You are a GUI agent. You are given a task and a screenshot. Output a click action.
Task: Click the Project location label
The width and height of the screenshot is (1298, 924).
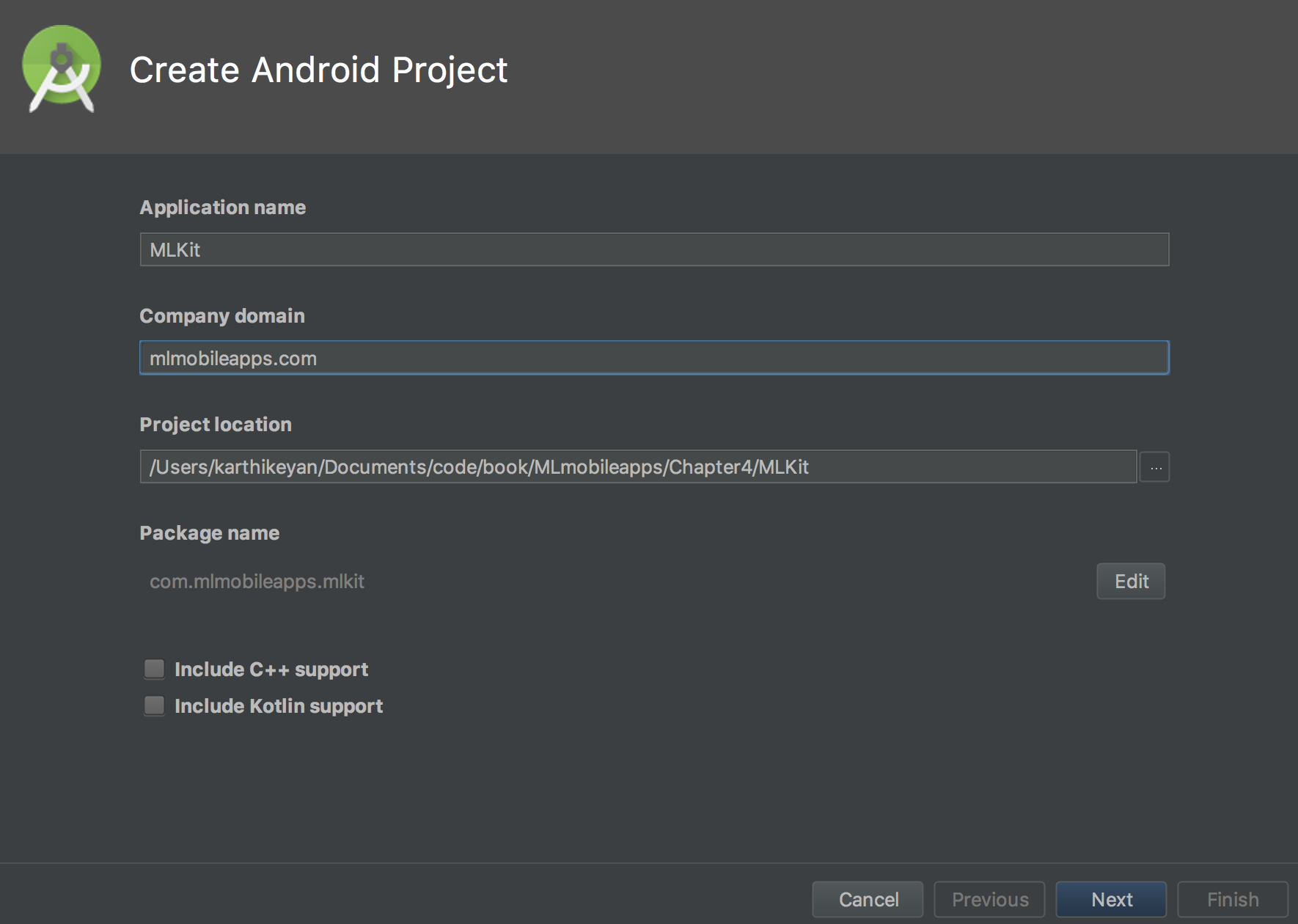tap(216, 425)
